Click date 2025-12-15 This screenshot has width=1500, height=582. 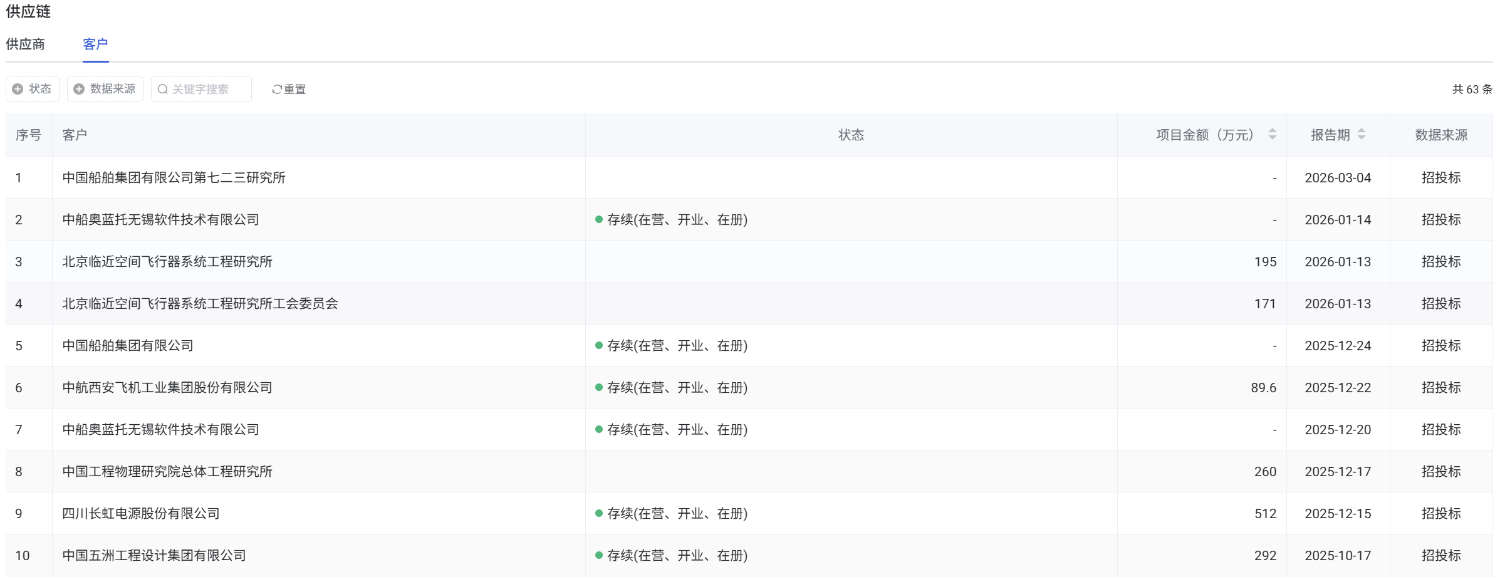click(1338, 514)
